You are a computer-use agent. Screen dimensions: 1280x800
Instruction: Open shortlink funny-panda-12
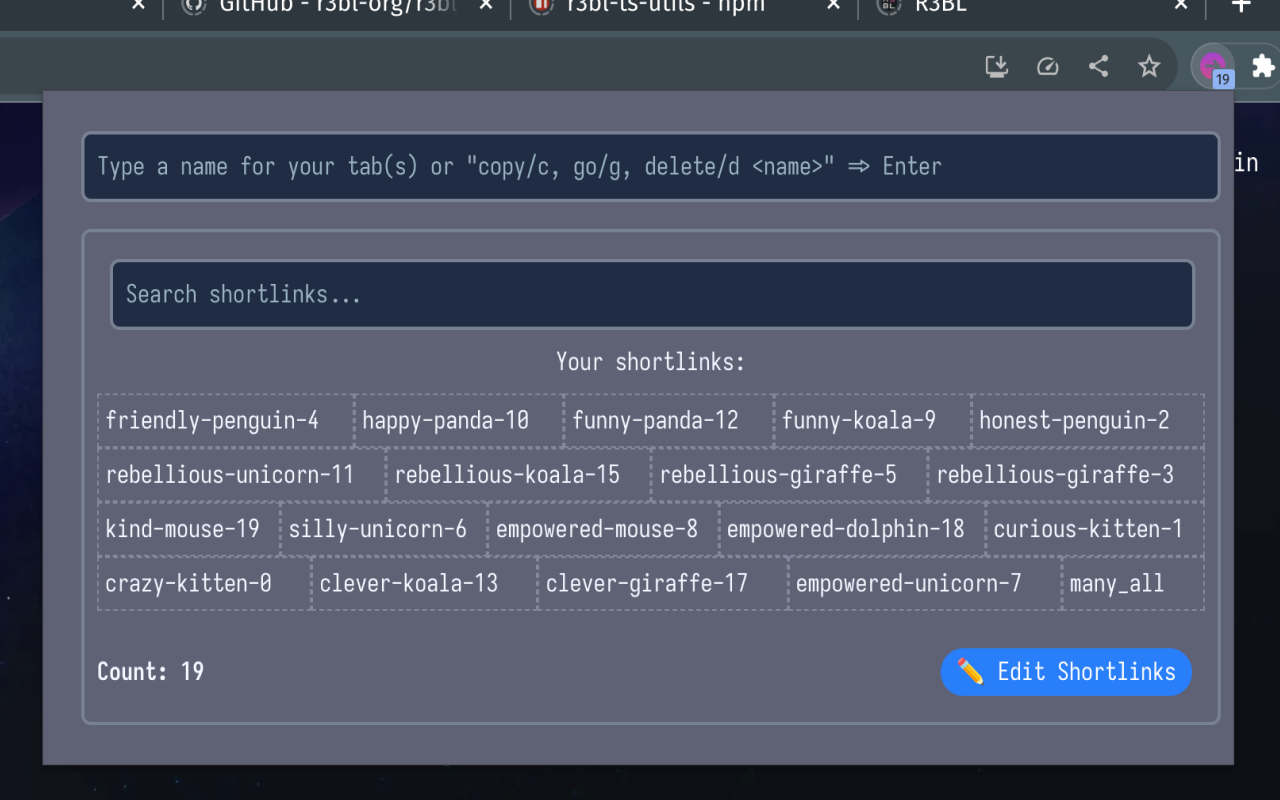[669, 420]
